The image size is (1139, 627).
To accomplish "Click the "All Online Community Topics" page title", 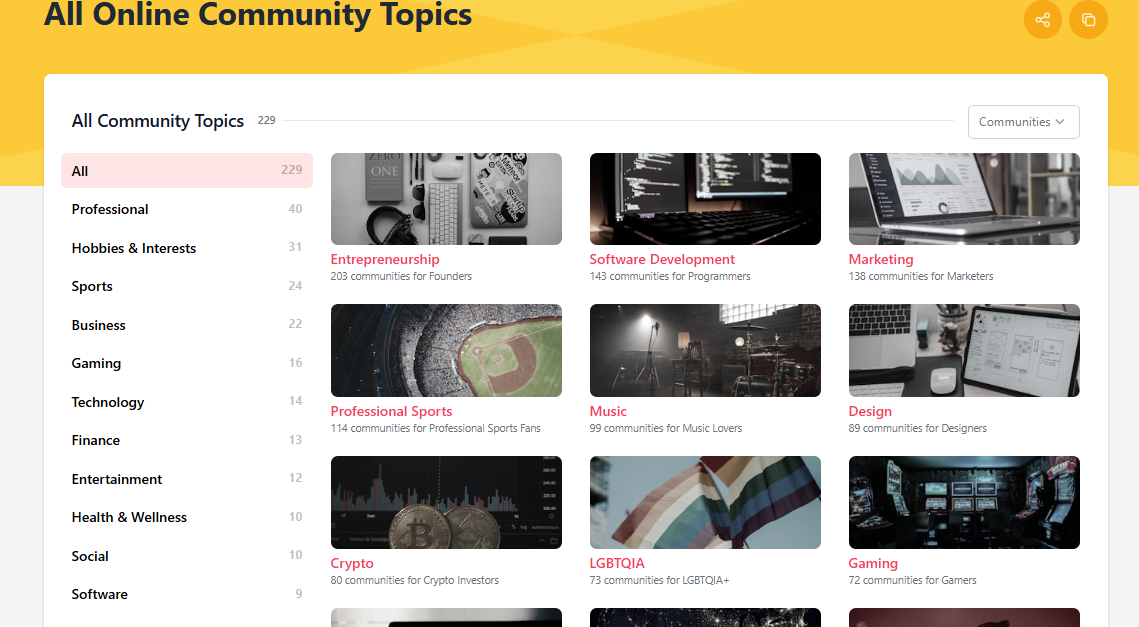I will point(258,14).
